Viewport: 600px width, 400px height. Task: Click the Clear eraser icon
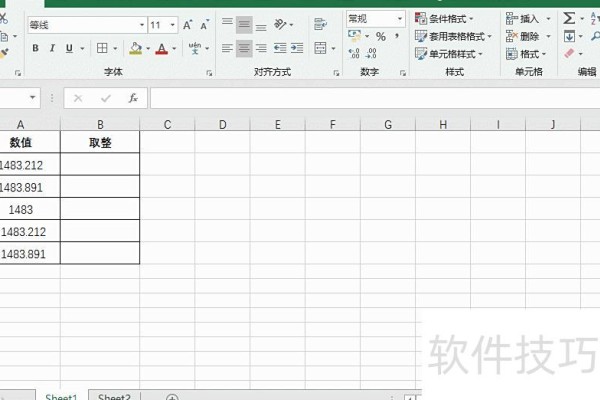[569, 53]
